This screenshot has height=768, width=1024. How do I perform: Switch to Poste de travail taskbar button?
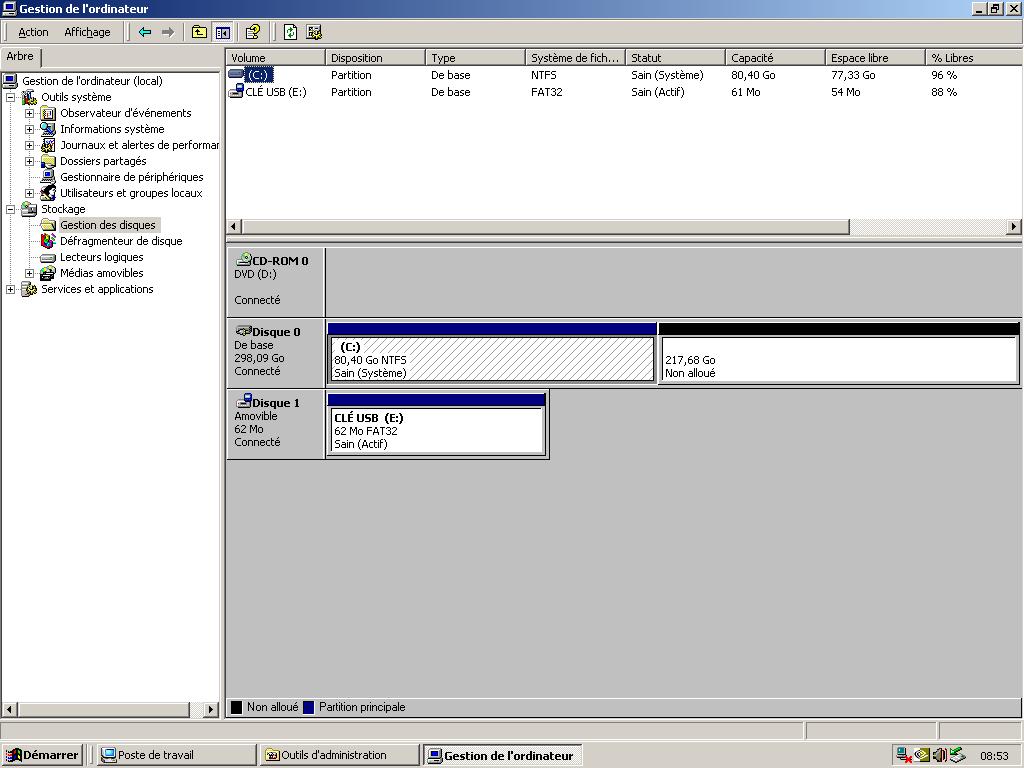click(x=176, y=756)
